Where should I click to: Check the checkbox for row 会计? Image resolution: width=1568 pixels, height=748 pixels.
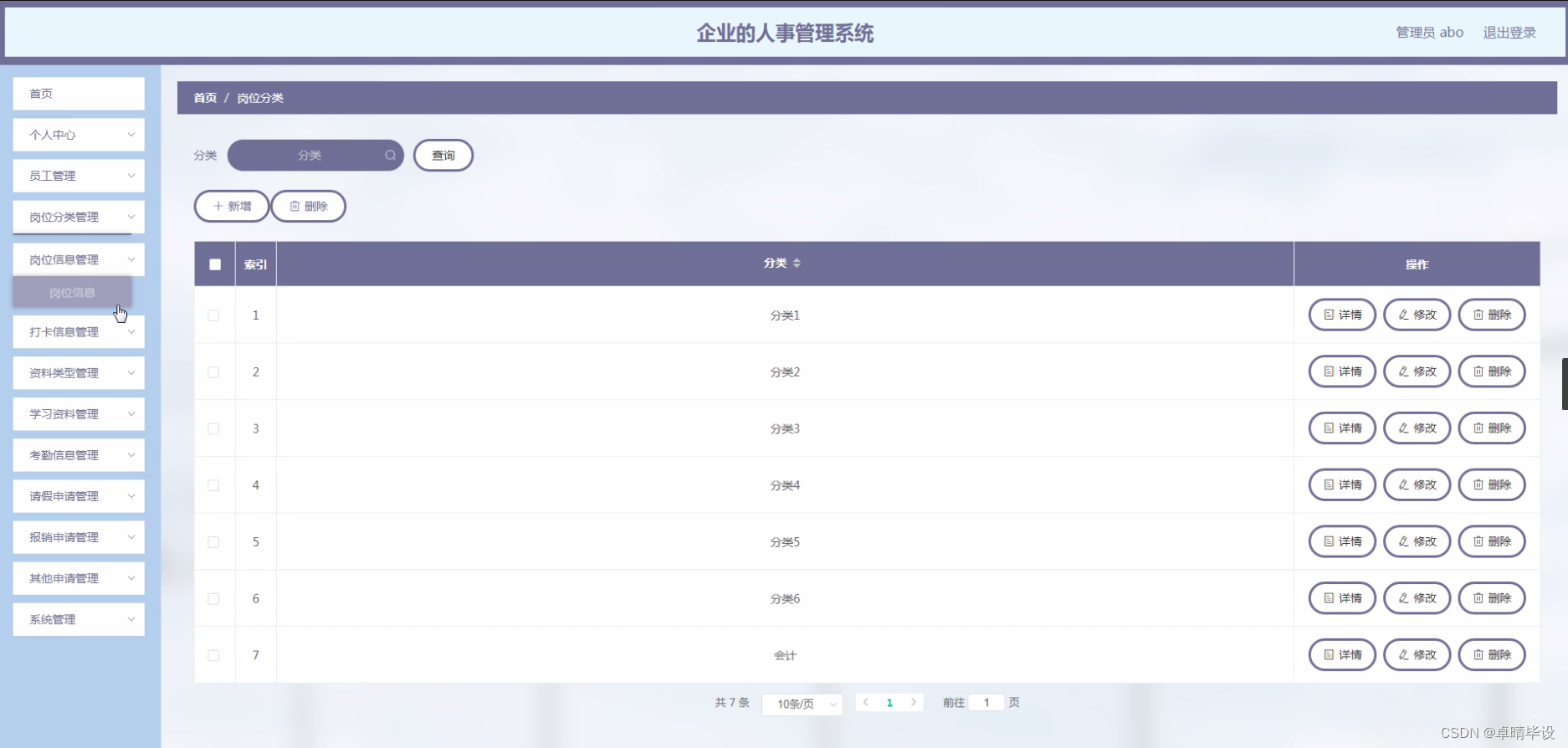click(x=213, y=656)
